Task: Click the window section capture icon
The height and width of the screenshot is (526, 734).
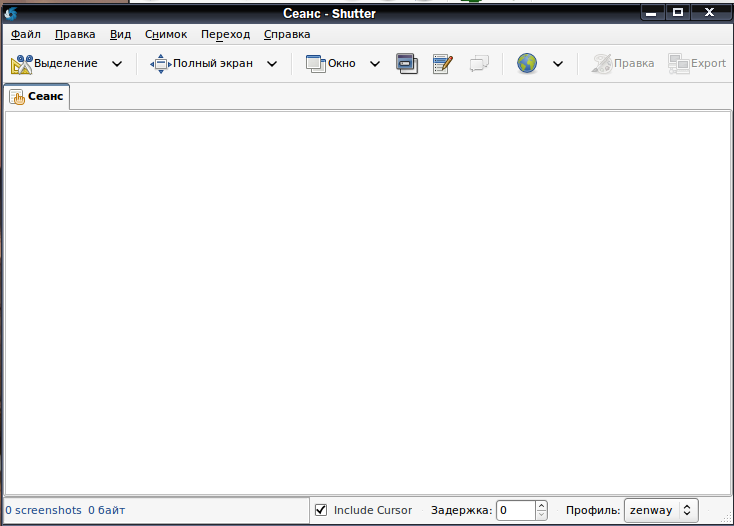Action: pyautogui.click(x=407, y=64)
